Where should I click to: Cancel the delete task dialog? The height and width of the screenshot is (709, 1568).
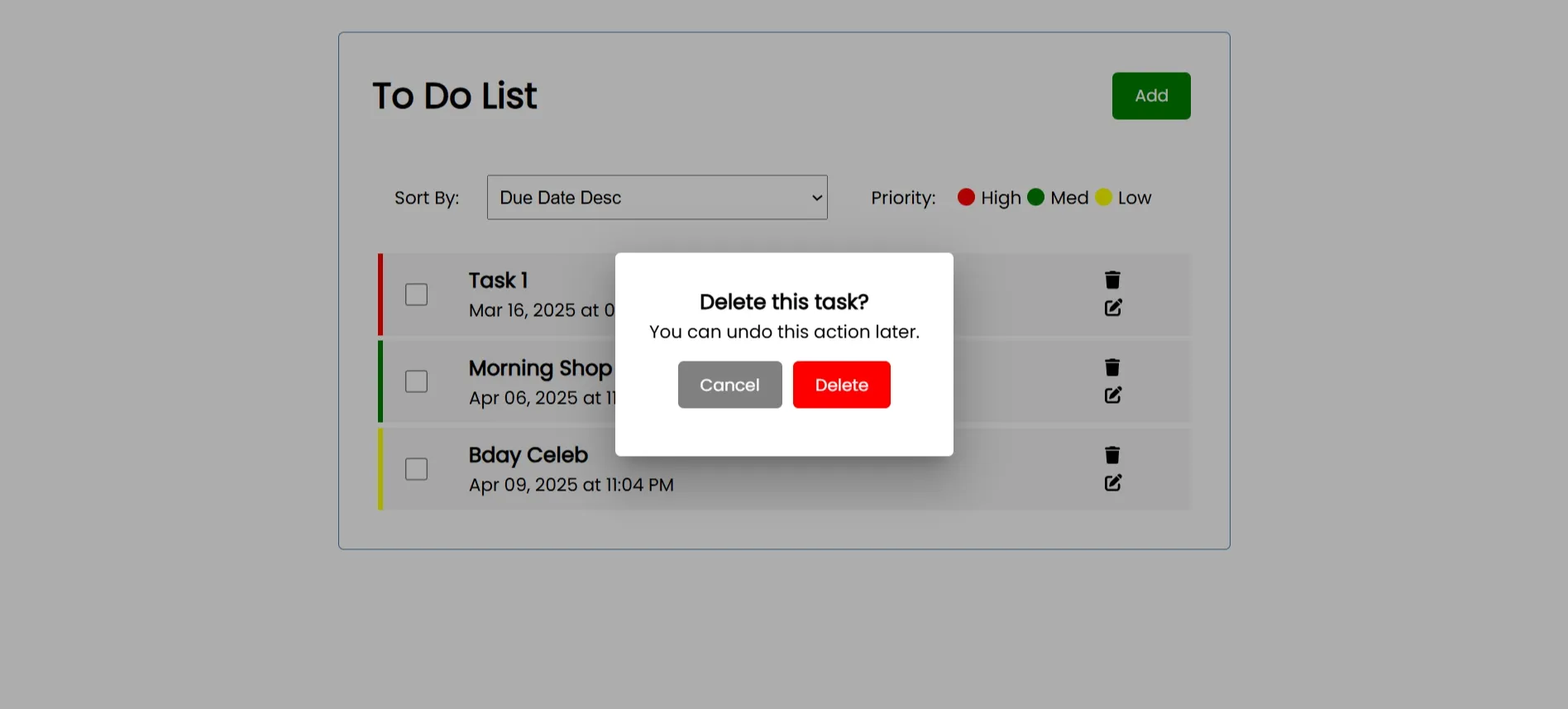(x=729, y=385)
